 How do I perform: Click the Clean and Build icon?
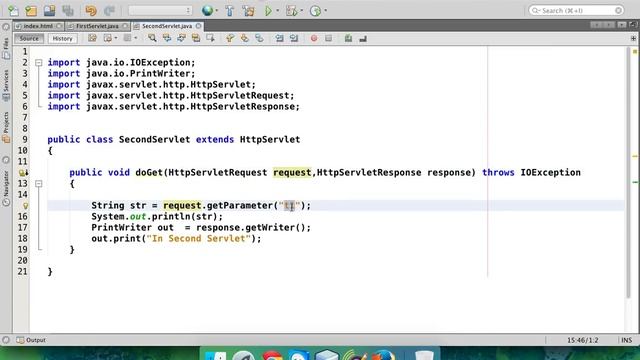(248, 11)
